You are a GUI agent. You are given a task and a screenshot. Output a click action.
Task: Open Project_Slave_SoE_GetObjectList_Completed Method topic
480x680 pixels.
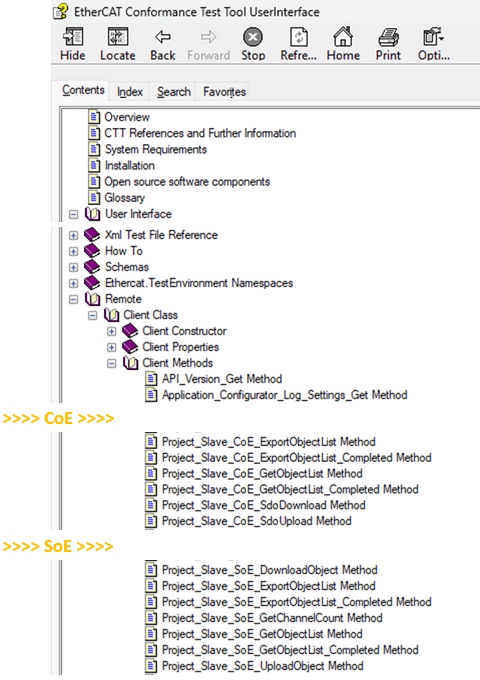pos(290,650)
